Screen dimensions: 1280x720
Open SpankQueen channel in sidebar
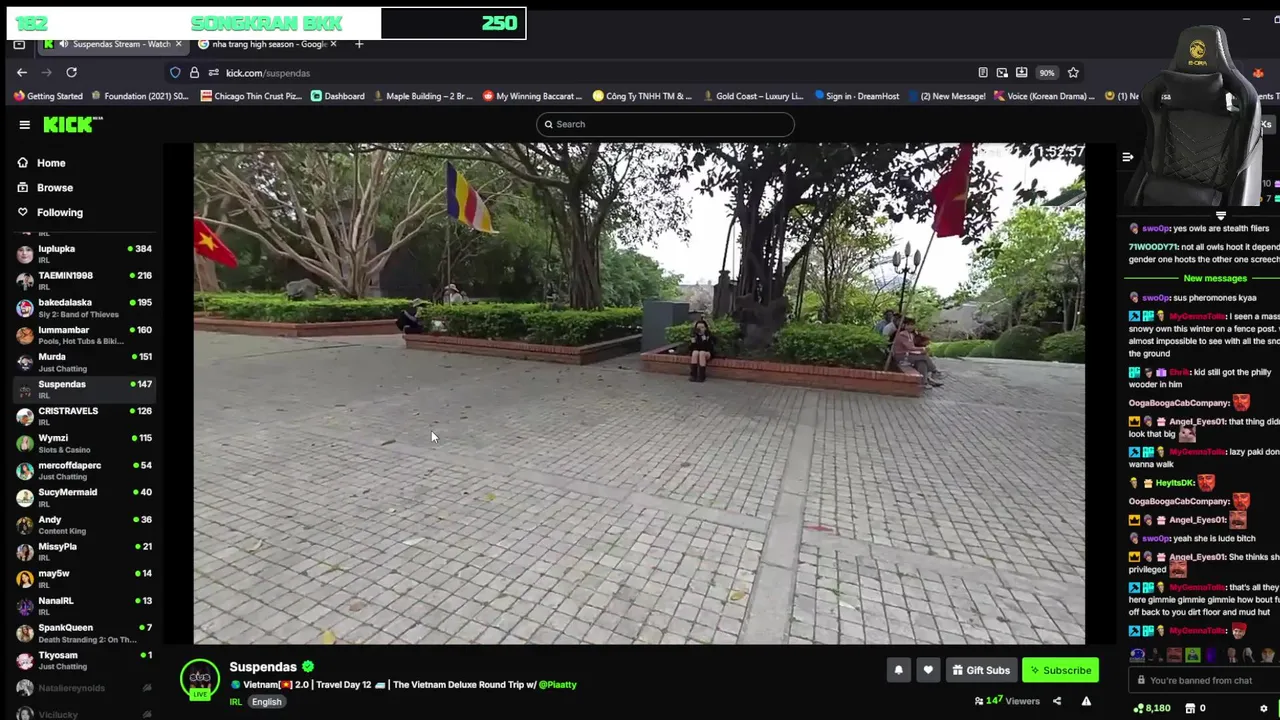84,632
